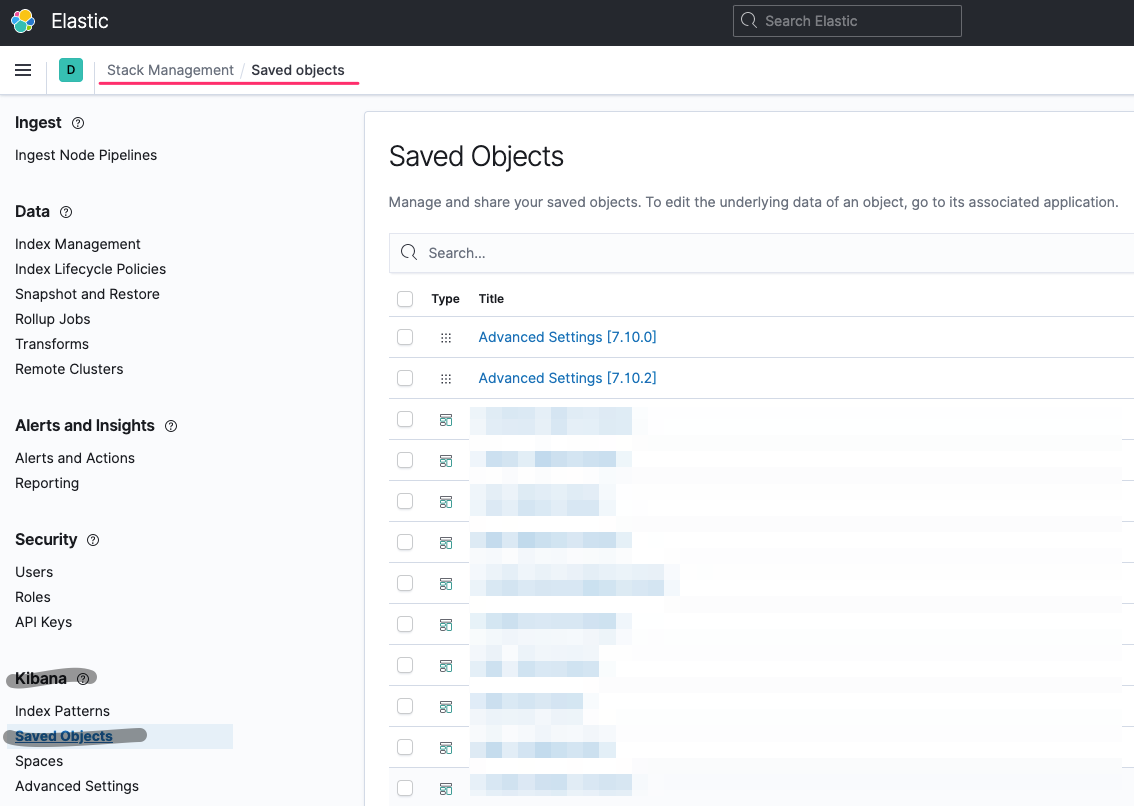Click the green "D" space avatar
This screenshot has height=806, width=1134.
click(x=70, y=70)
